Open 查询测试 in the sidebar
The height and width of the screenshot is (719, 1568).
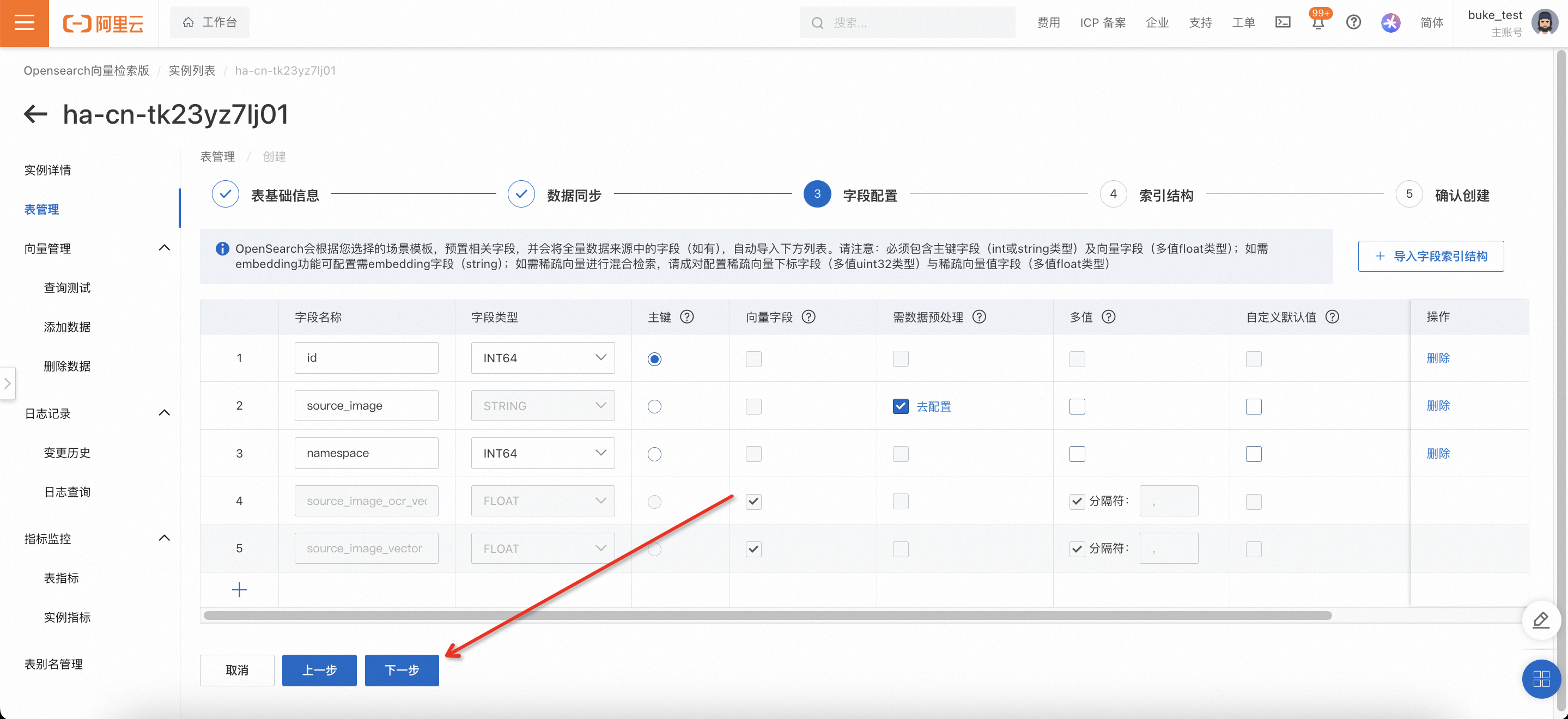(67, 288)
